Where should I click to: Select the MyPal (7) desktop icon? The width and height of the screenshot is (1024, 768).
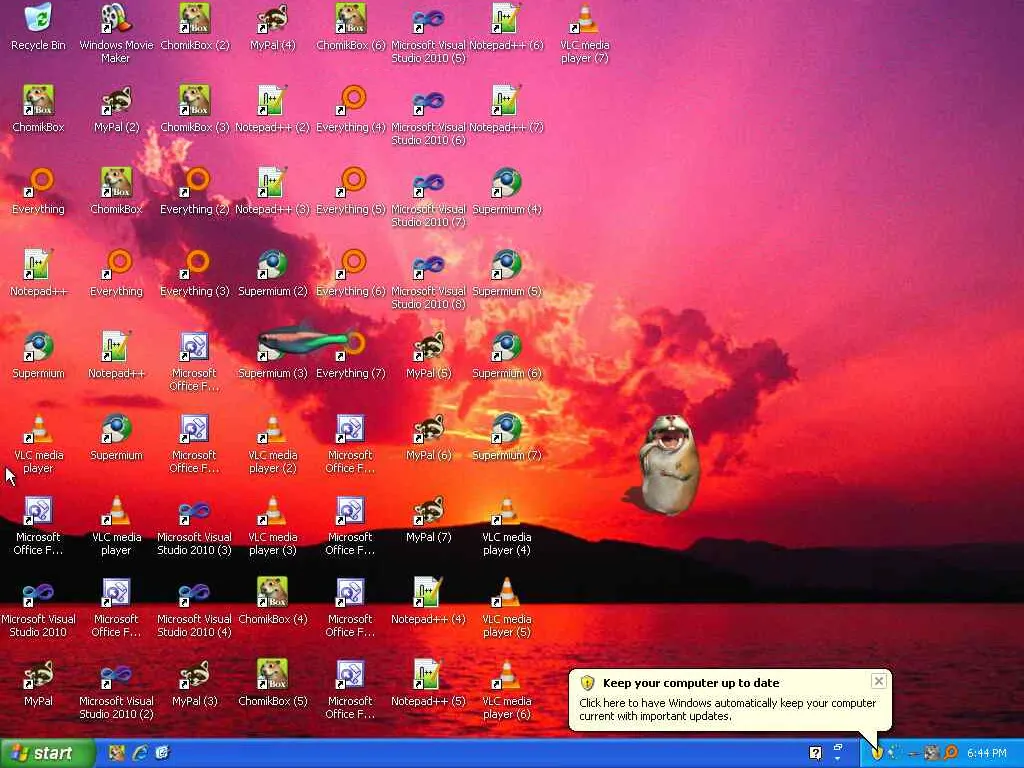[x=428, y=519]
